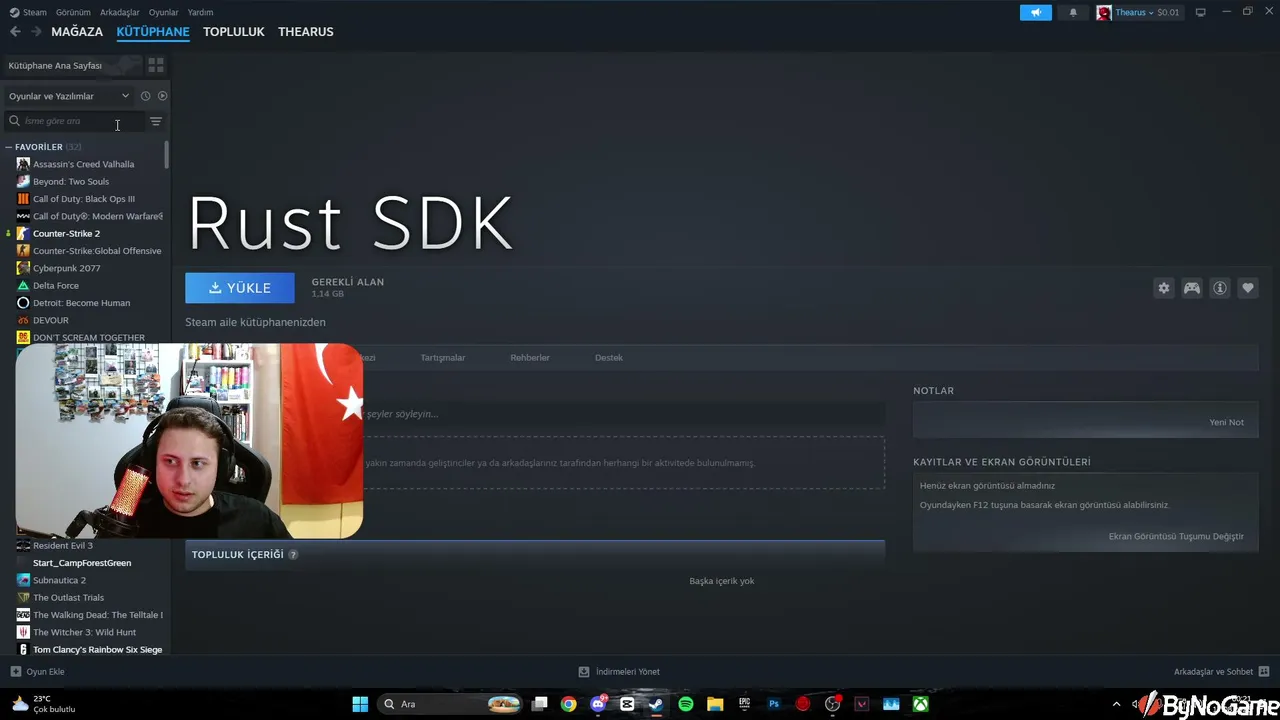Go back with the left arrow

tap(15, 32)
